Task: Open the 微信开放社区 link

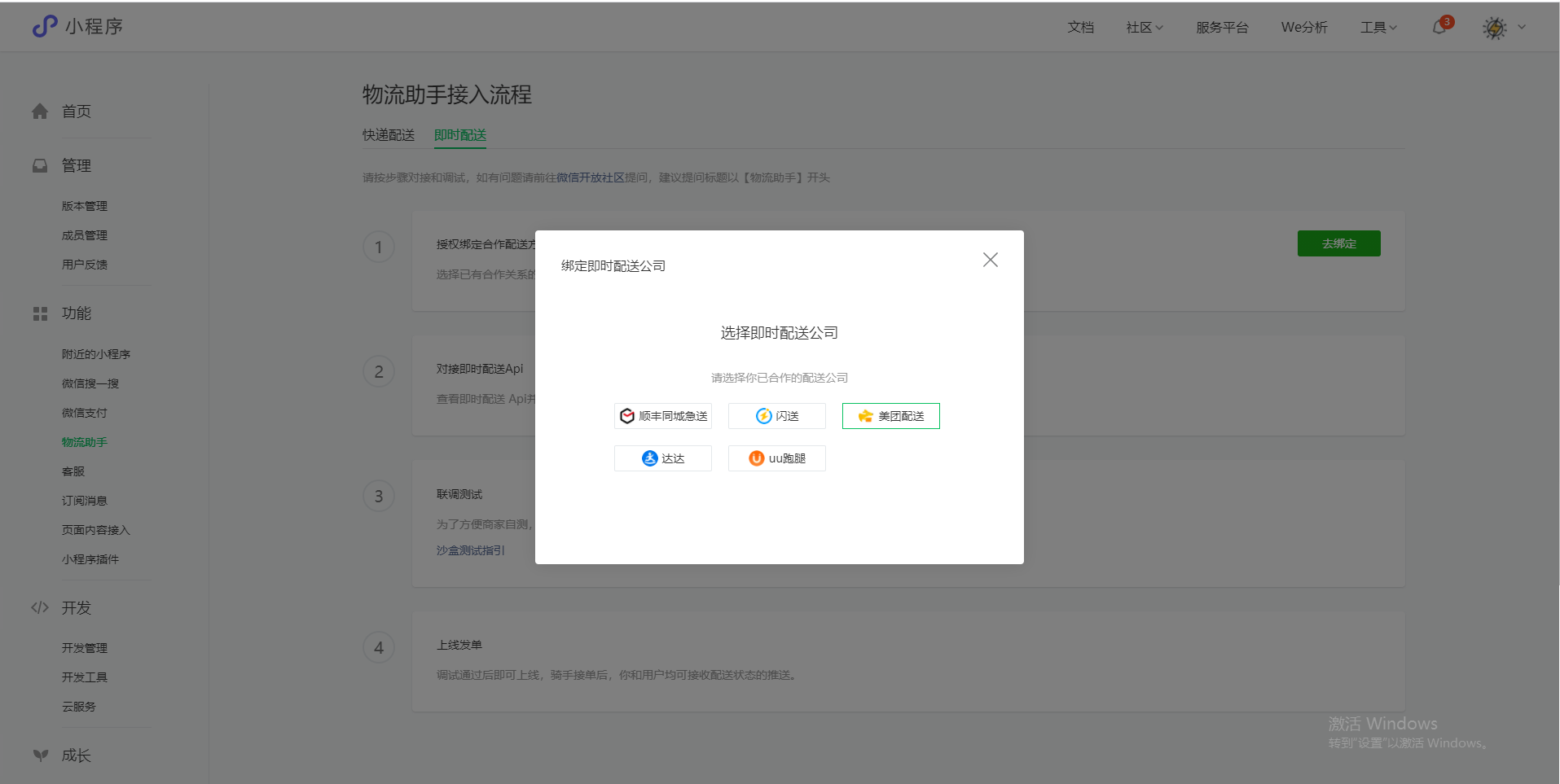Action: 591,177
